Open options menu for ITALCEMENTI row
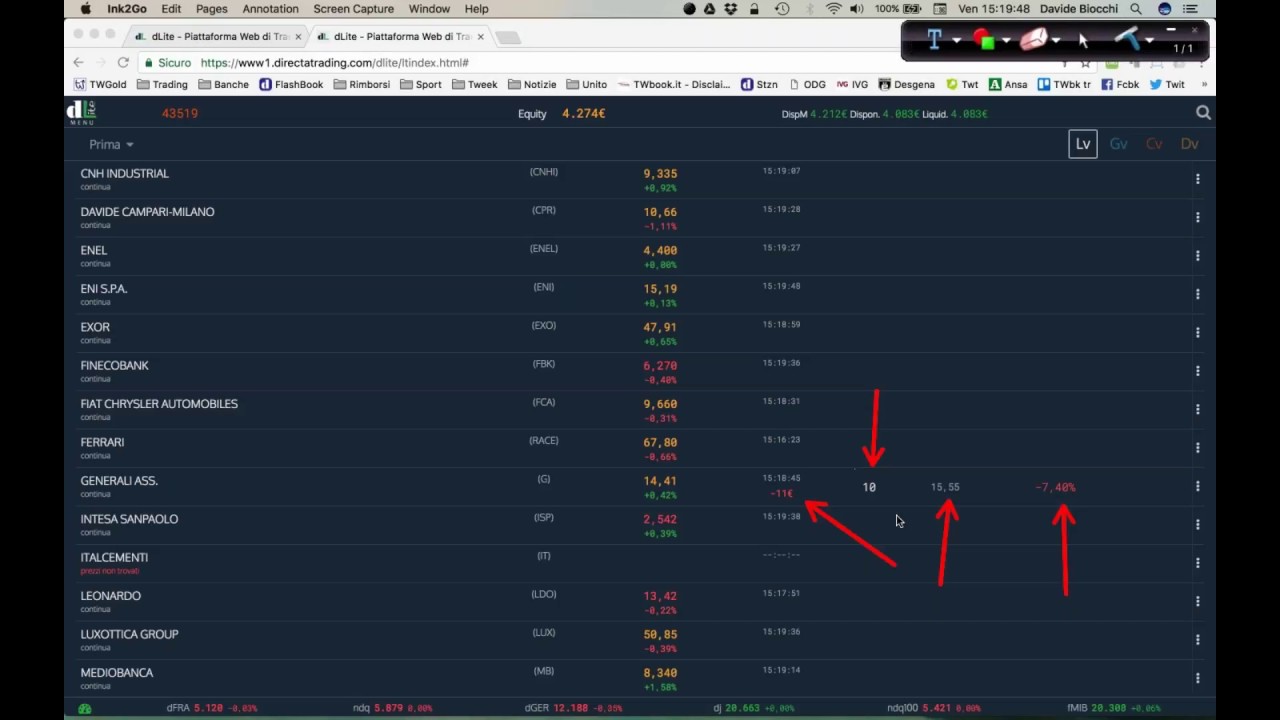Screen dimensions: 1280x720 pyautogui.click(x=1197, y=563)
